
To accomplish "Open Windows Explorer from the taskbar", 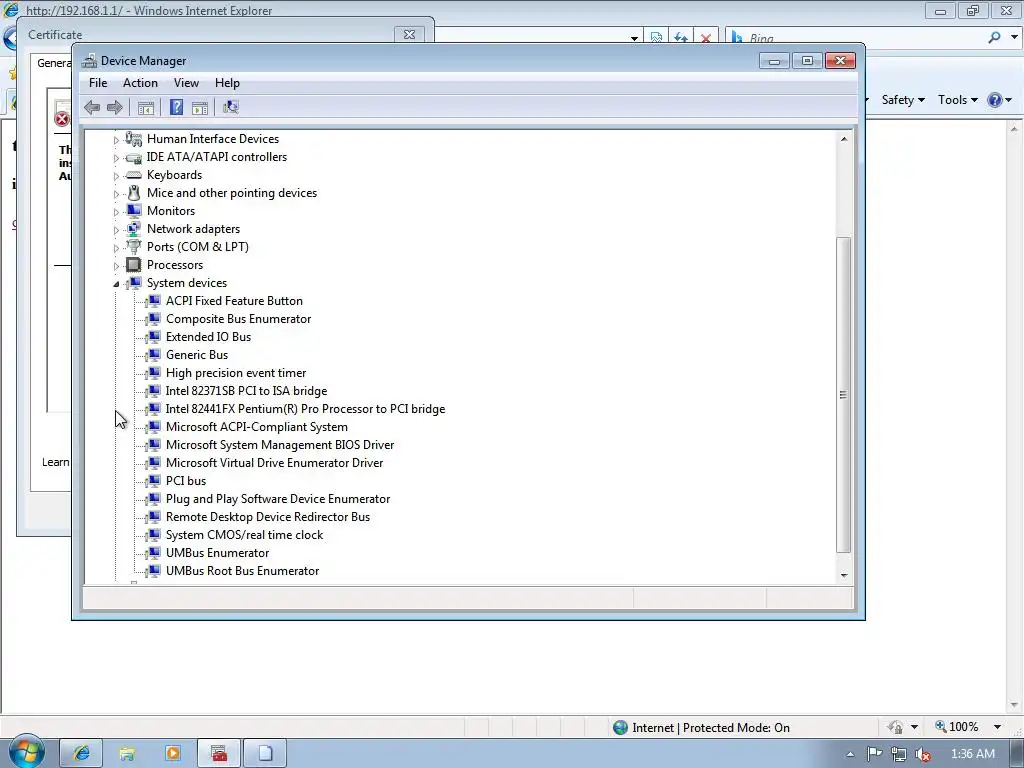I will coord(127,753).
